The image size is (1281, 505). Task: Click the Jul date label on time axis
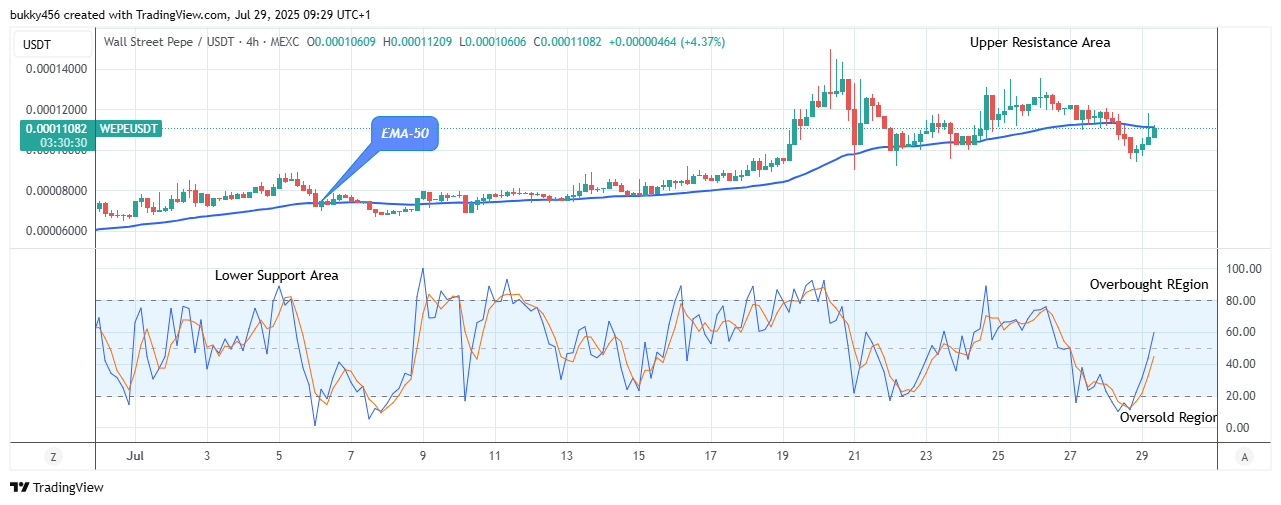coord(135,456)
